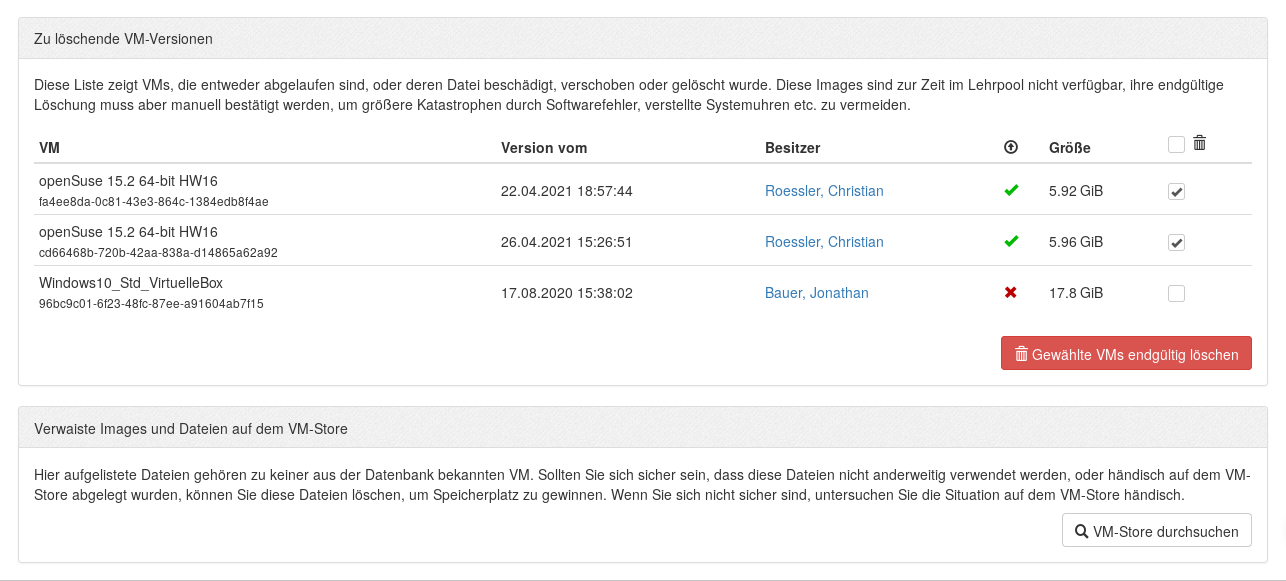
Task: Click the trash icon inside the red delete button
Action: [x=1021, y=353]
